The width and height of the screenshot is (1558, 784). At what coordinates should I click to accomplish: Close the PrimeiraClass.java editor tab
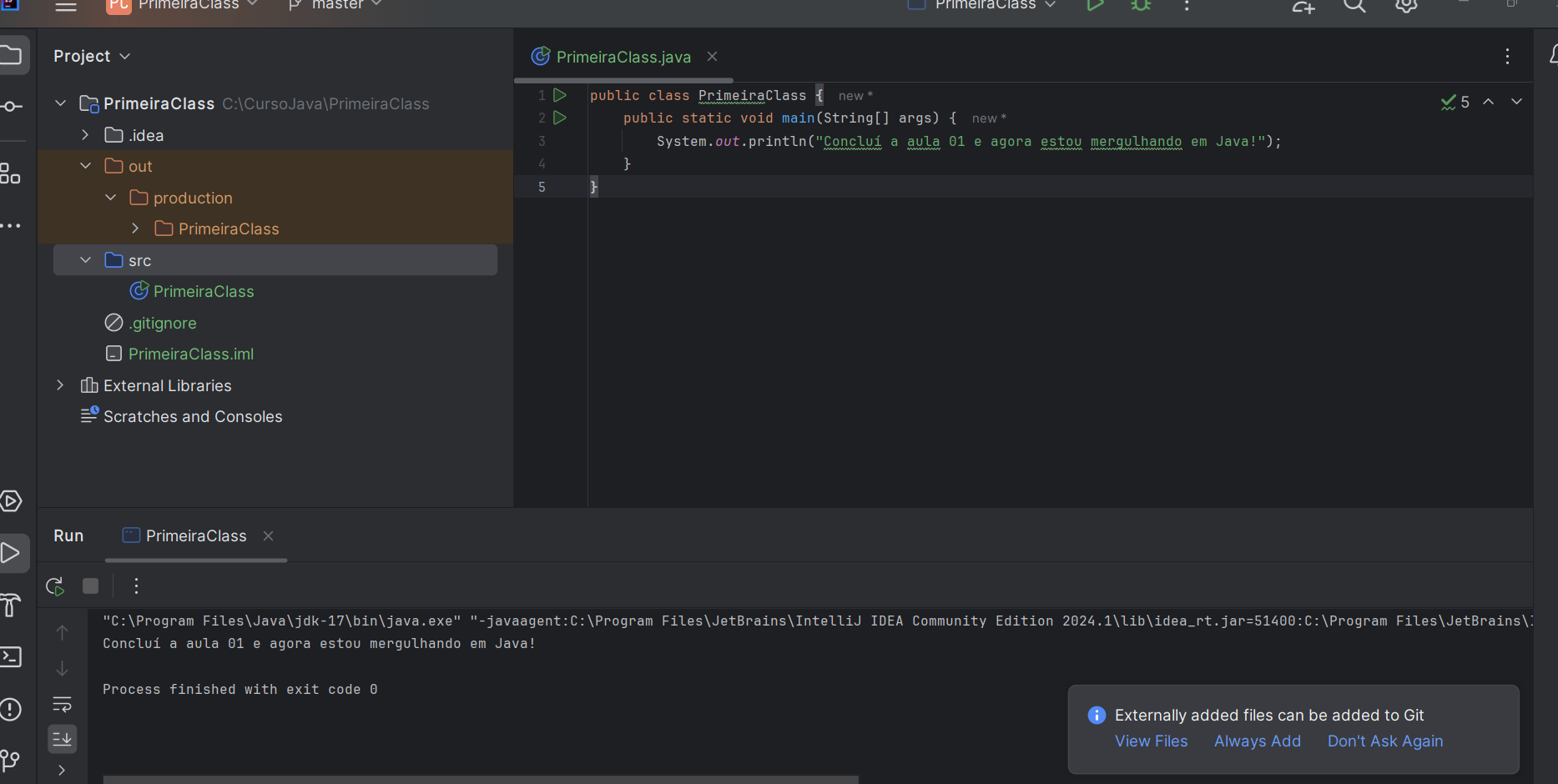[712, 56]
